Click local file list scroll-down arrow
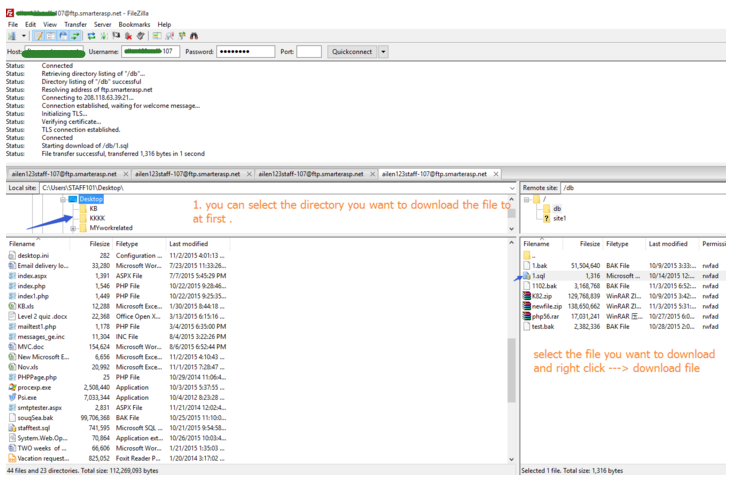Screen dimensions: 740x486 click(x=512, y=460)
